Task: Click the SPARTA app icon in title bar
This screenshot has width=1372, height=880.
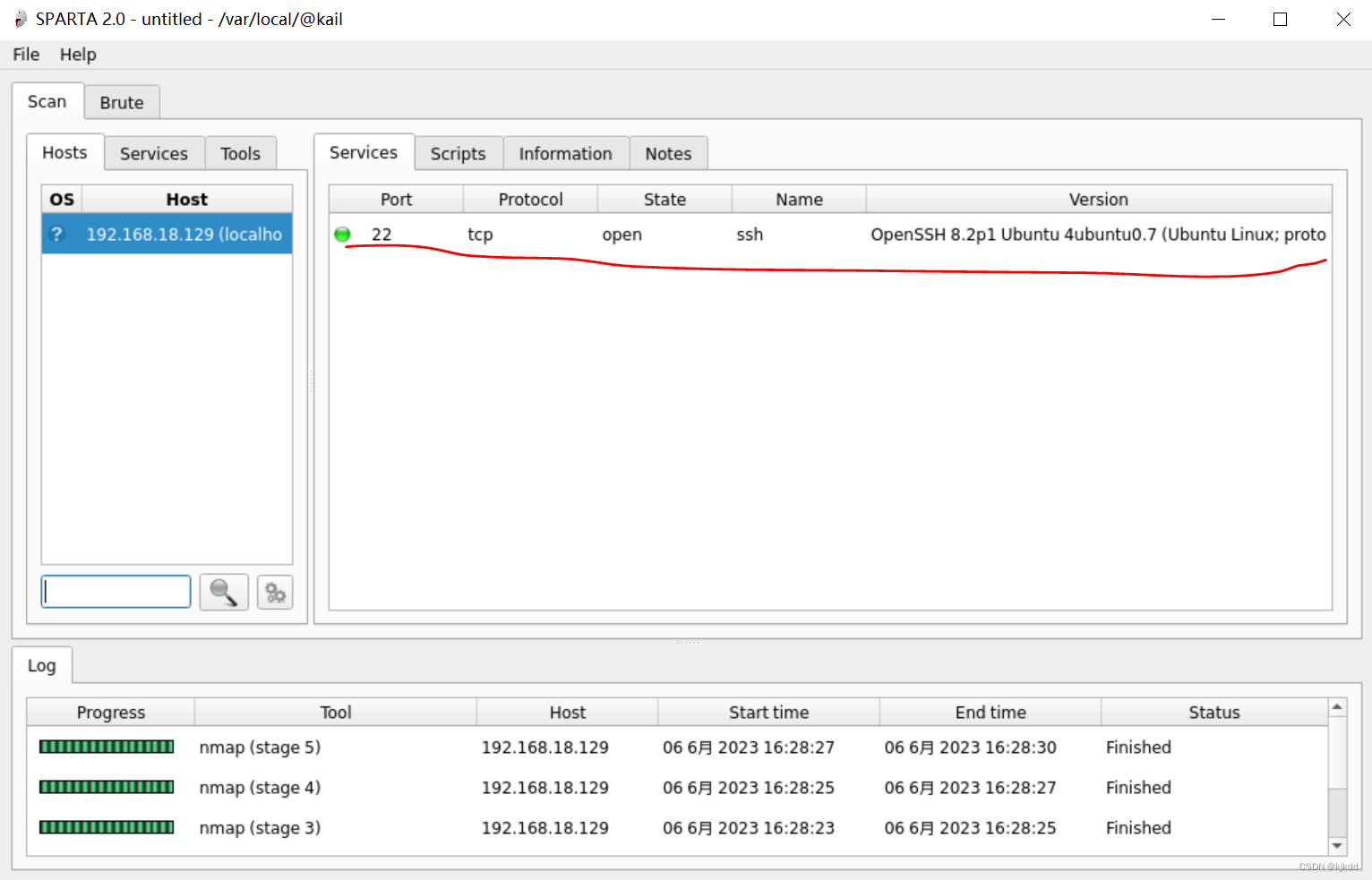Action: (20, 19)
